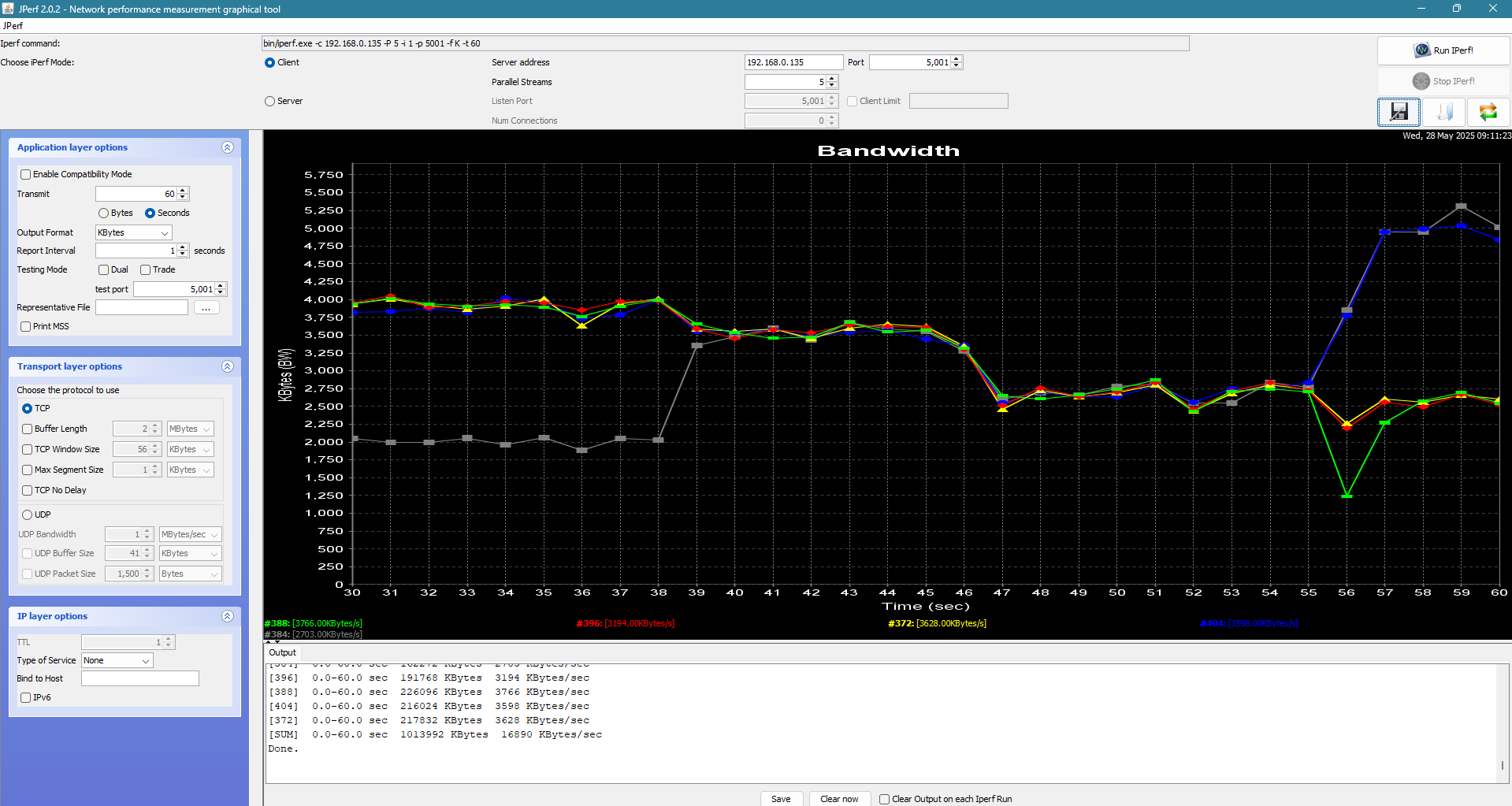Click the Run IPerf! button
Screen dimensions: 1512x806
click(1443, 50)
